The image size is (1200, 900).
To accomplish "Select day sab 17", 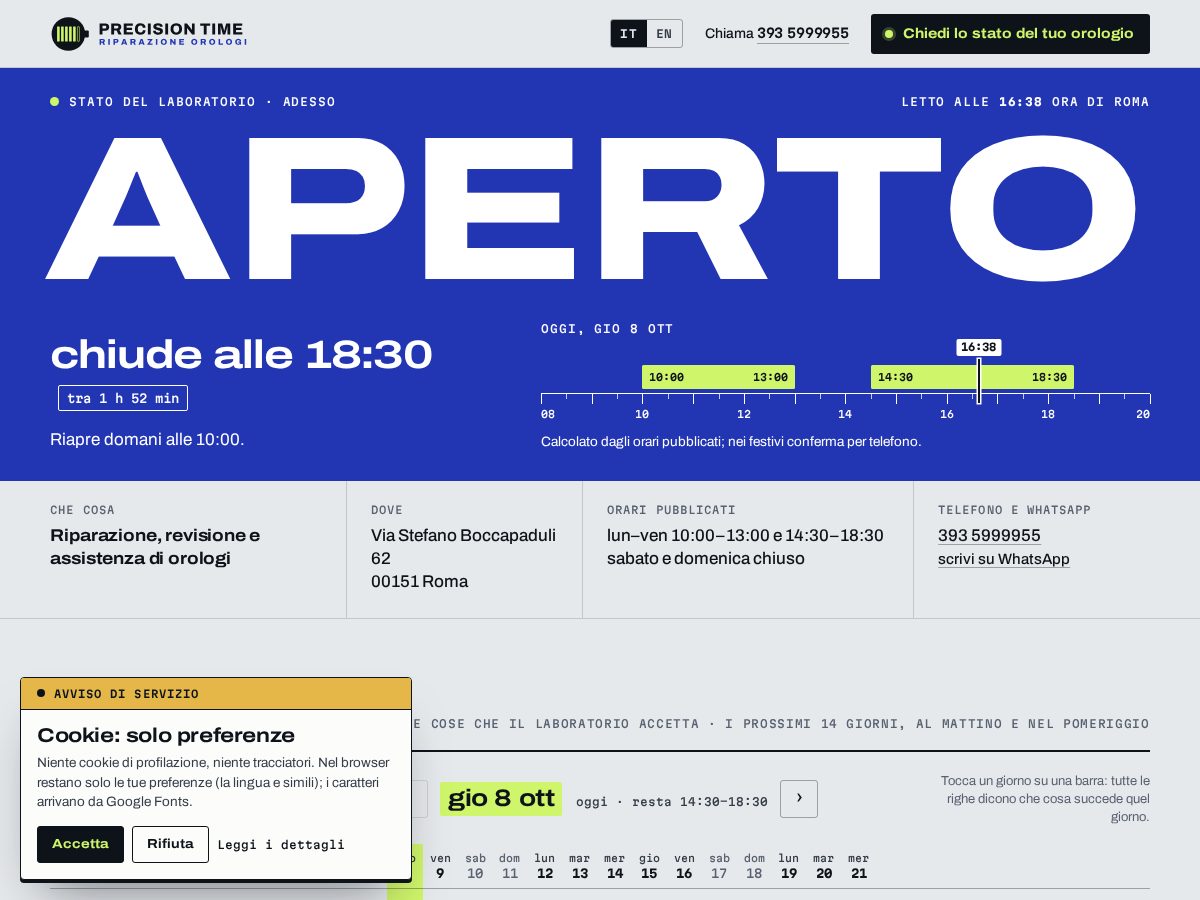I will click(719, 866).
